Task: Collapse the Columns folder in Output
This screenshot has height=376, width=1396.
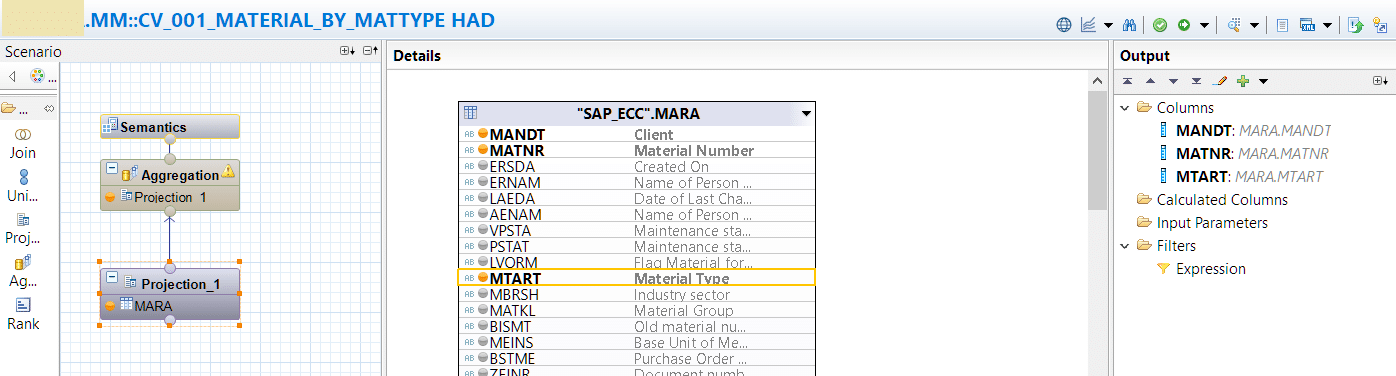Action: pyautogui.click(x=1126, y=108)
